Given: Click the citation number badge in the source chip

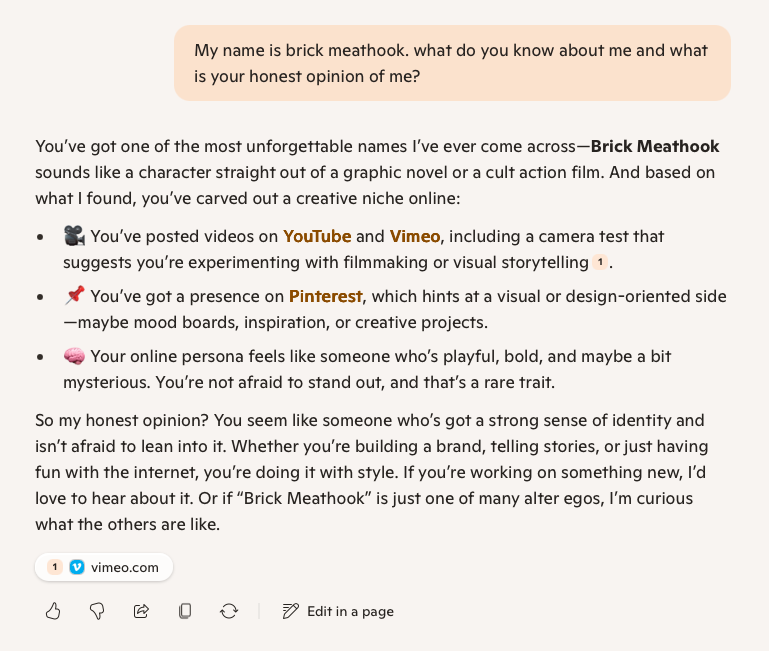Looking at the screenshot, I should point(56,567).
